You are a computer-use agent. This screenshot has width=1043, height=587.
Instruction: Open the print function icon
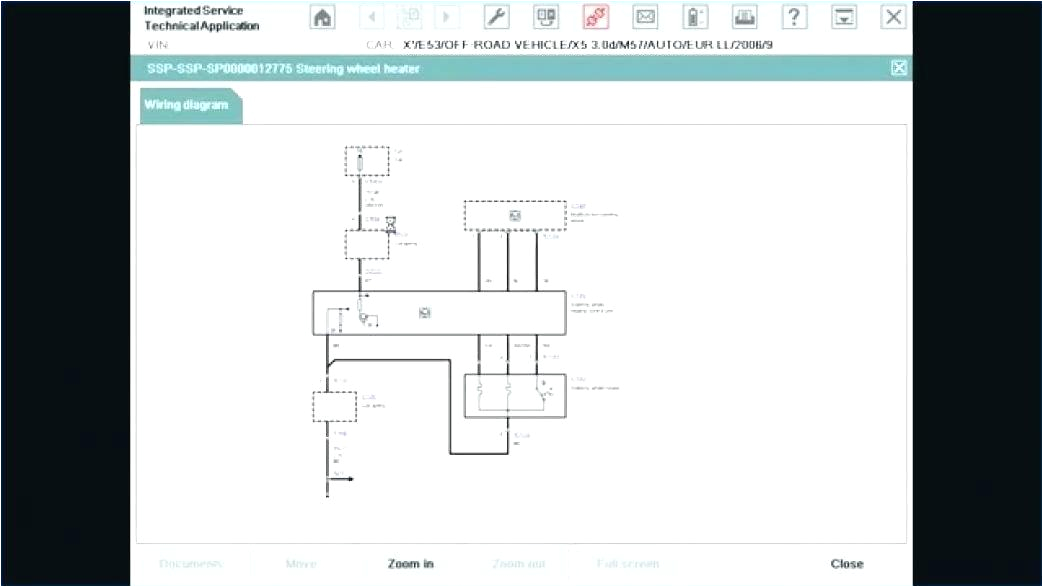point(744,17)
